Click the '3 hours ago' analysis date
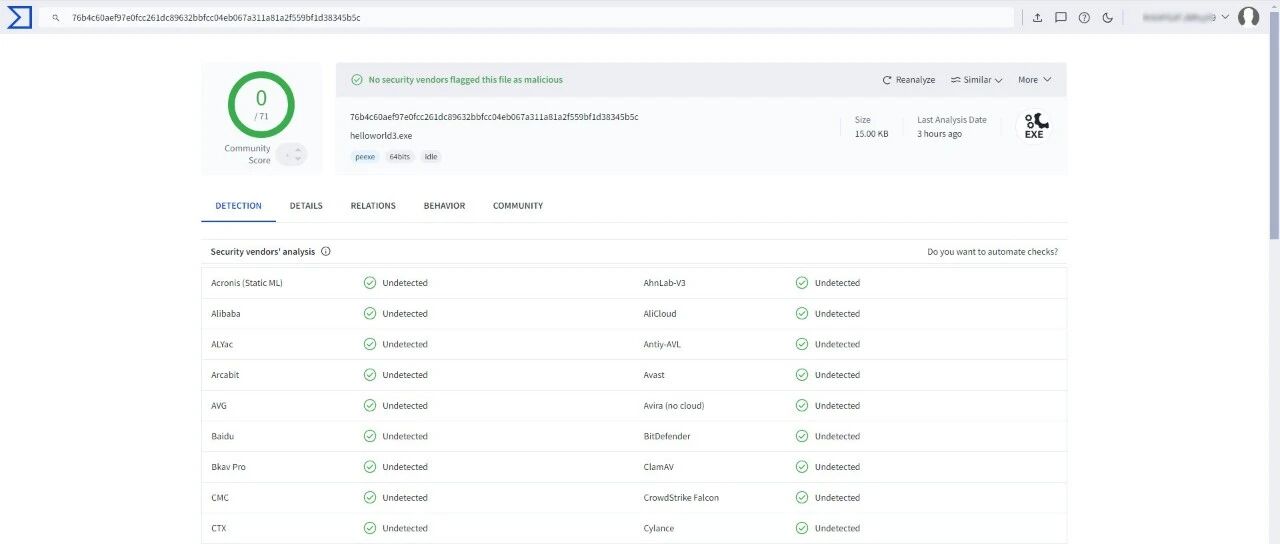Screen dimensions: 1280x544 point(940,134)
